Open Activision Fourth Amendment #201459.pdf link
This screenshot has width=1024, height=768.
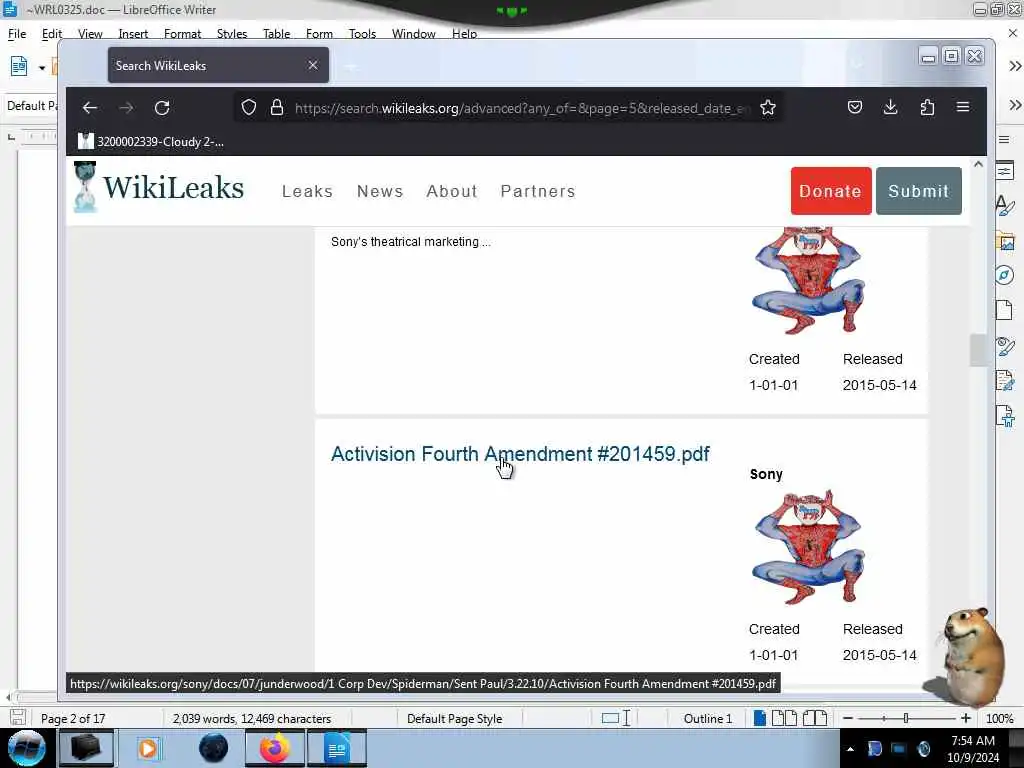coord(520,454)
